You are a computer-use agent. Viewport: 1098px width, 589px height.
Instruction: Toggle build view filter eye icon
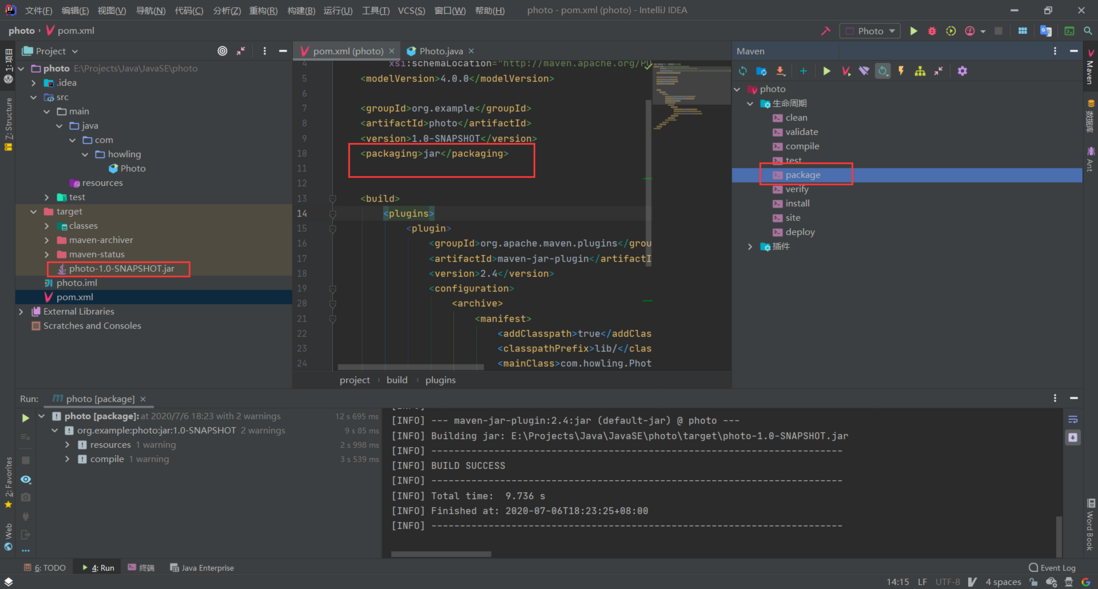click(x=26, y=480)
